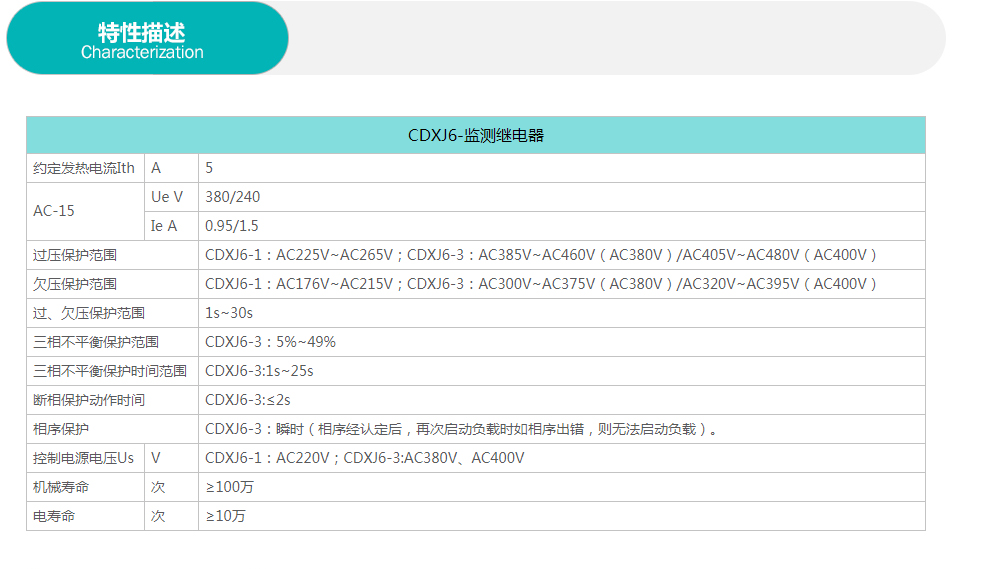
Task: Click the 相序保护 row description text
Action: pyautogui.click(x=461, y=429)
